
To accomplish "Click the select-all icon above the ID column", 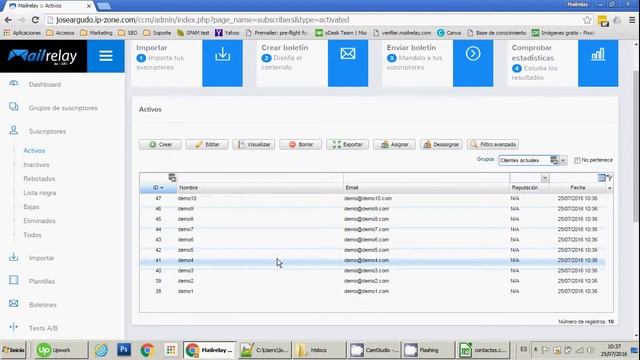I will (x=172, y=178).
